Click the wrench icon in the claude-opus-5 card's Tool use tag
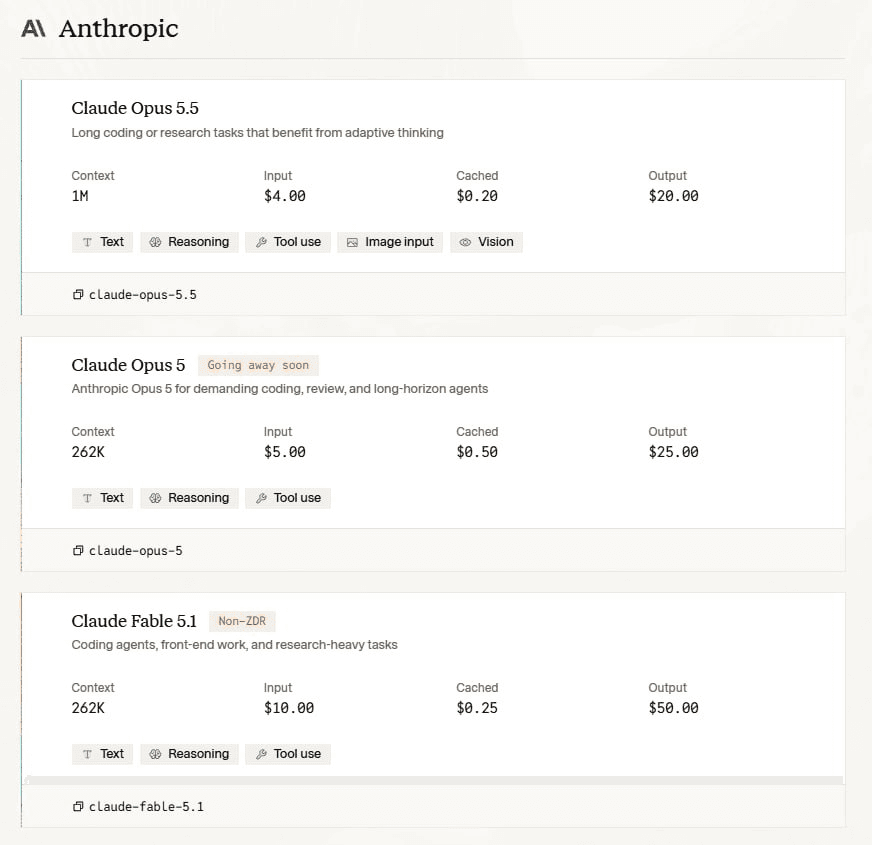 tap(261, 498)
